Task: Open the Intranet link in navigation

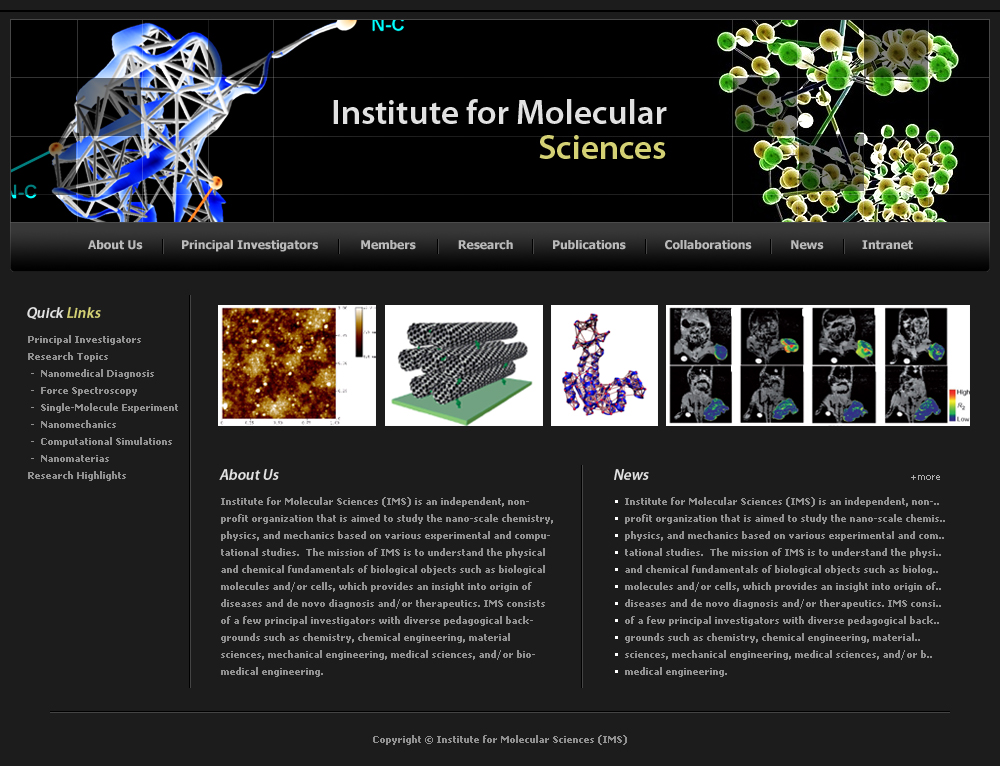Action: pos(887,245)
